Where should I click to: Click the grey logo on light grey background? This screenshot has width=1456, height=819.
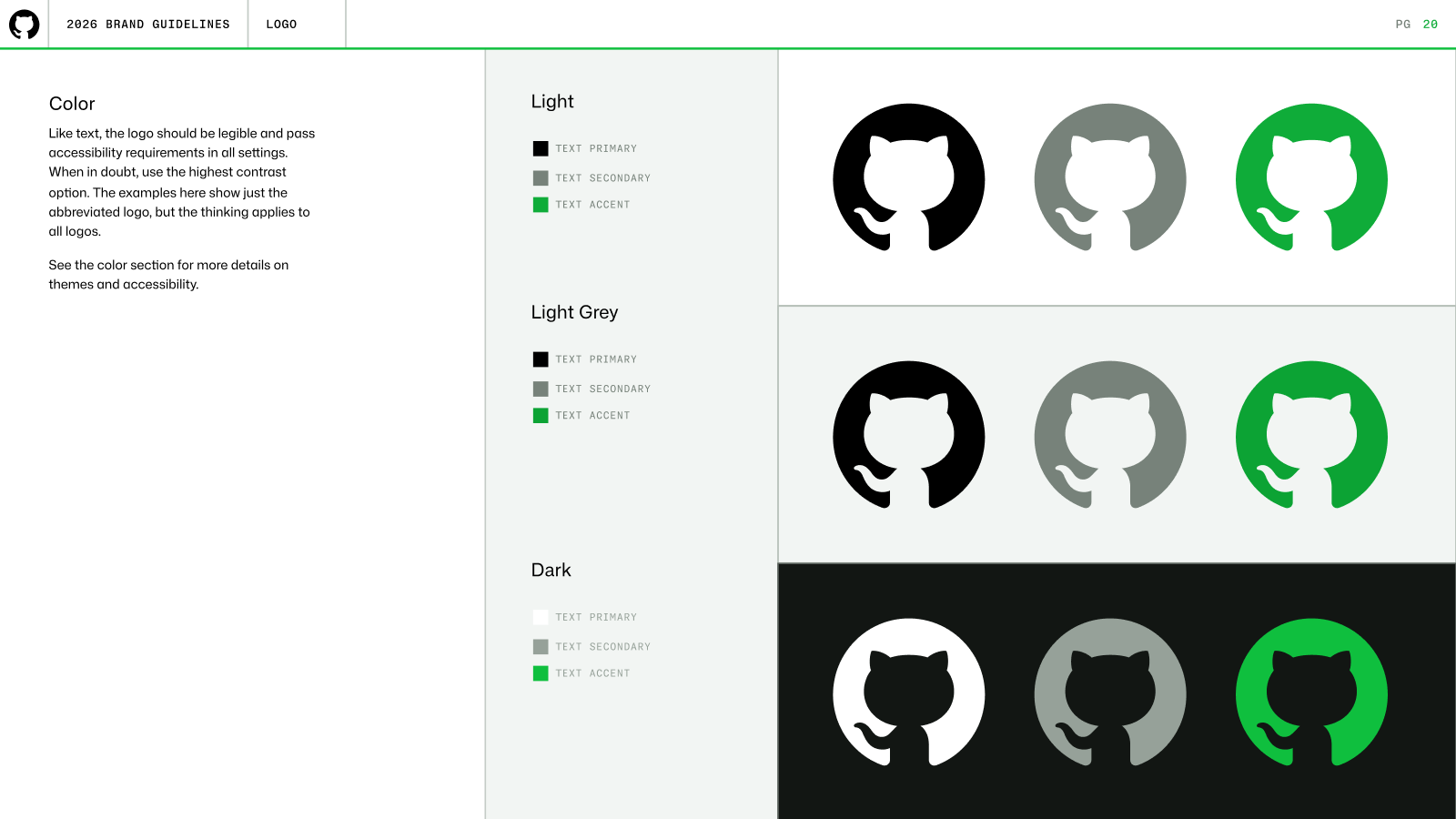pos(1110,436)
